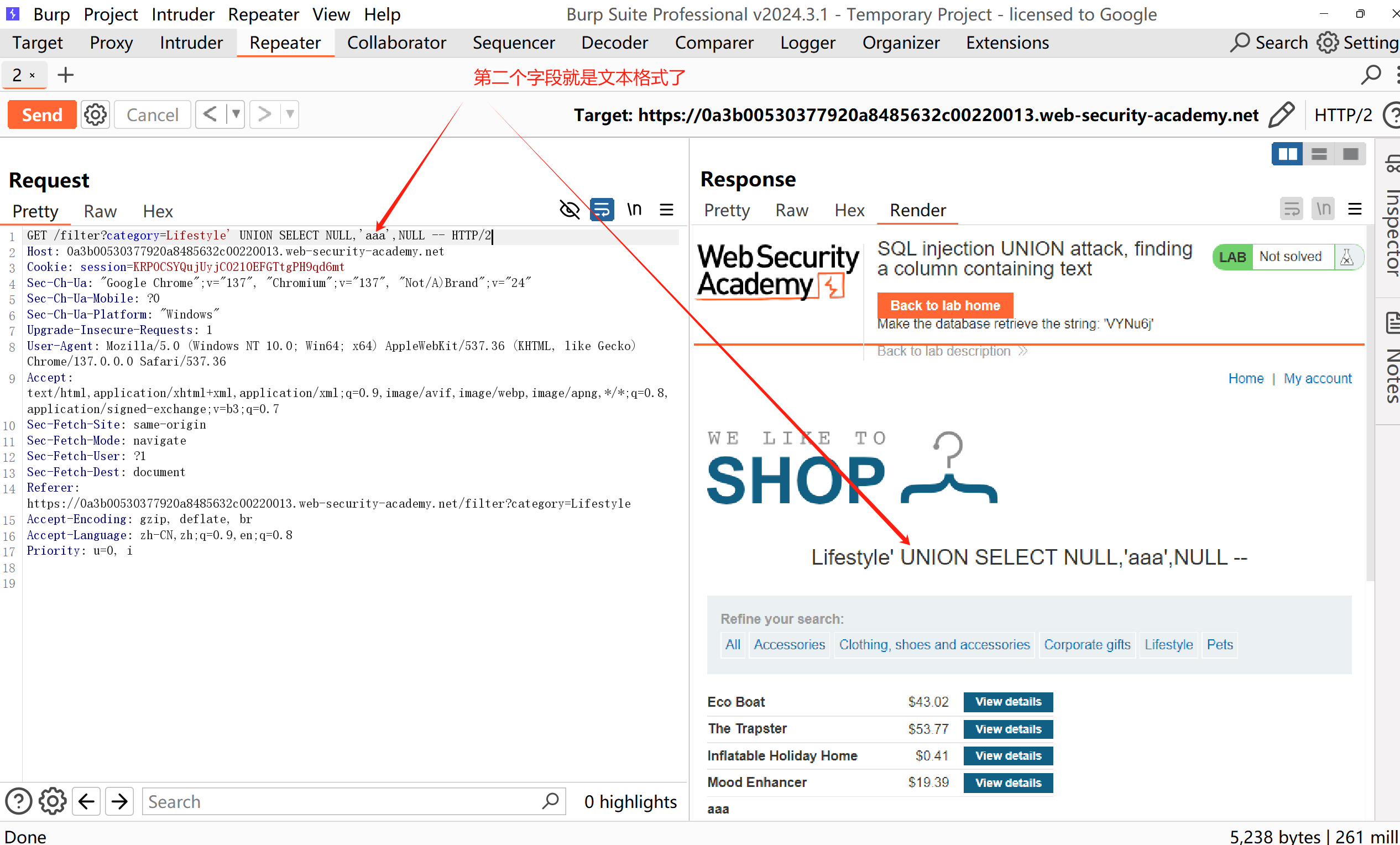Toggle hide non-printable request characters via eye icon
Viewport: 1400px width, 845px height.
[x=570, y=210]
